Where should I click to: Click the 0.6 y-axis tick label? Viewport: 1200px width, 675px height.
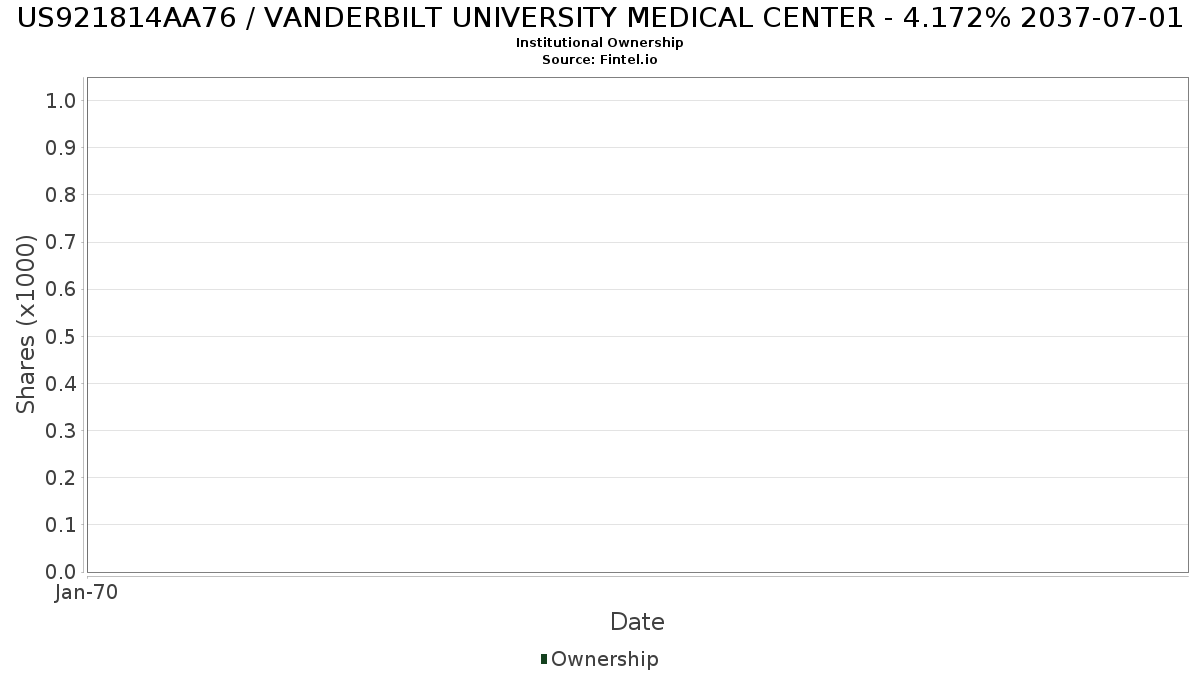61,289
